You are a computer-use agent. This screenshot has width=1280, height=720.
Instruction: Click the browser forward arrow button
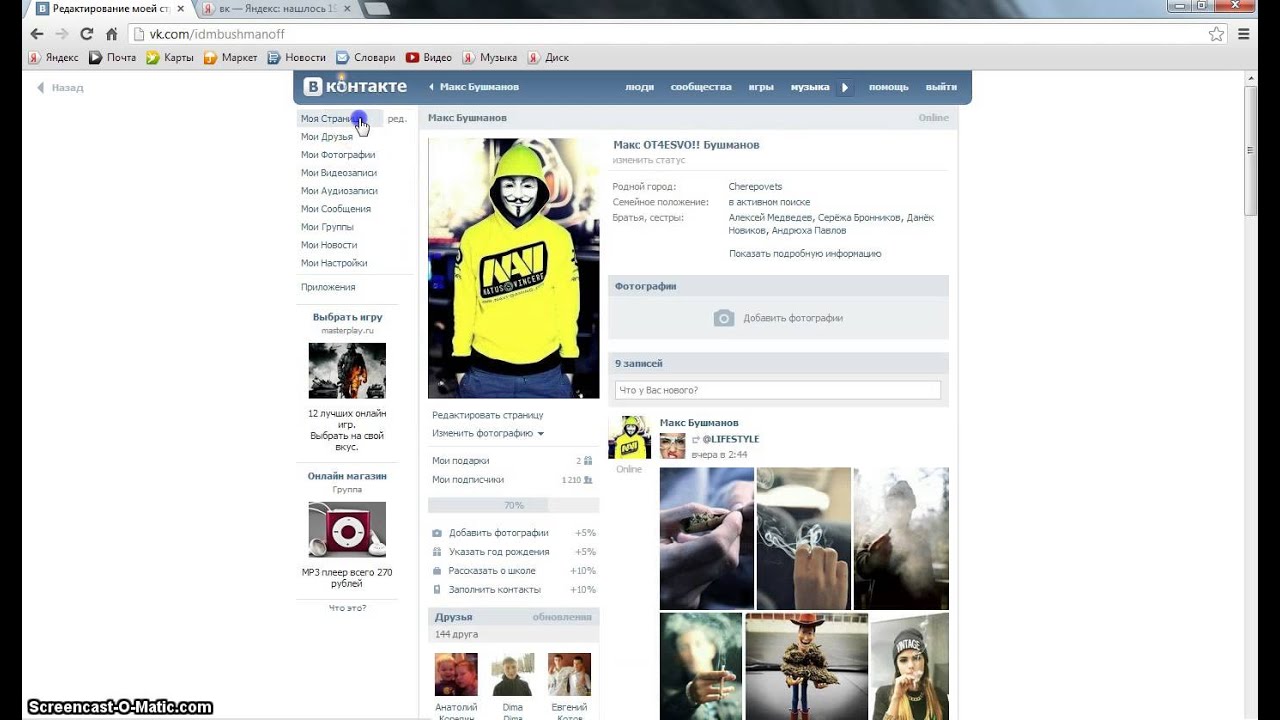click(x=62, y=34)
